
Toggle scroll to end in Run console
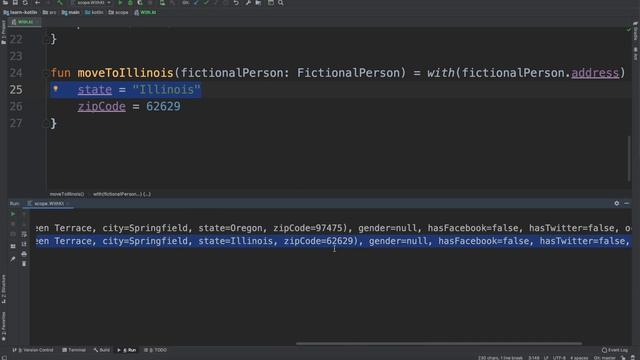24,244
